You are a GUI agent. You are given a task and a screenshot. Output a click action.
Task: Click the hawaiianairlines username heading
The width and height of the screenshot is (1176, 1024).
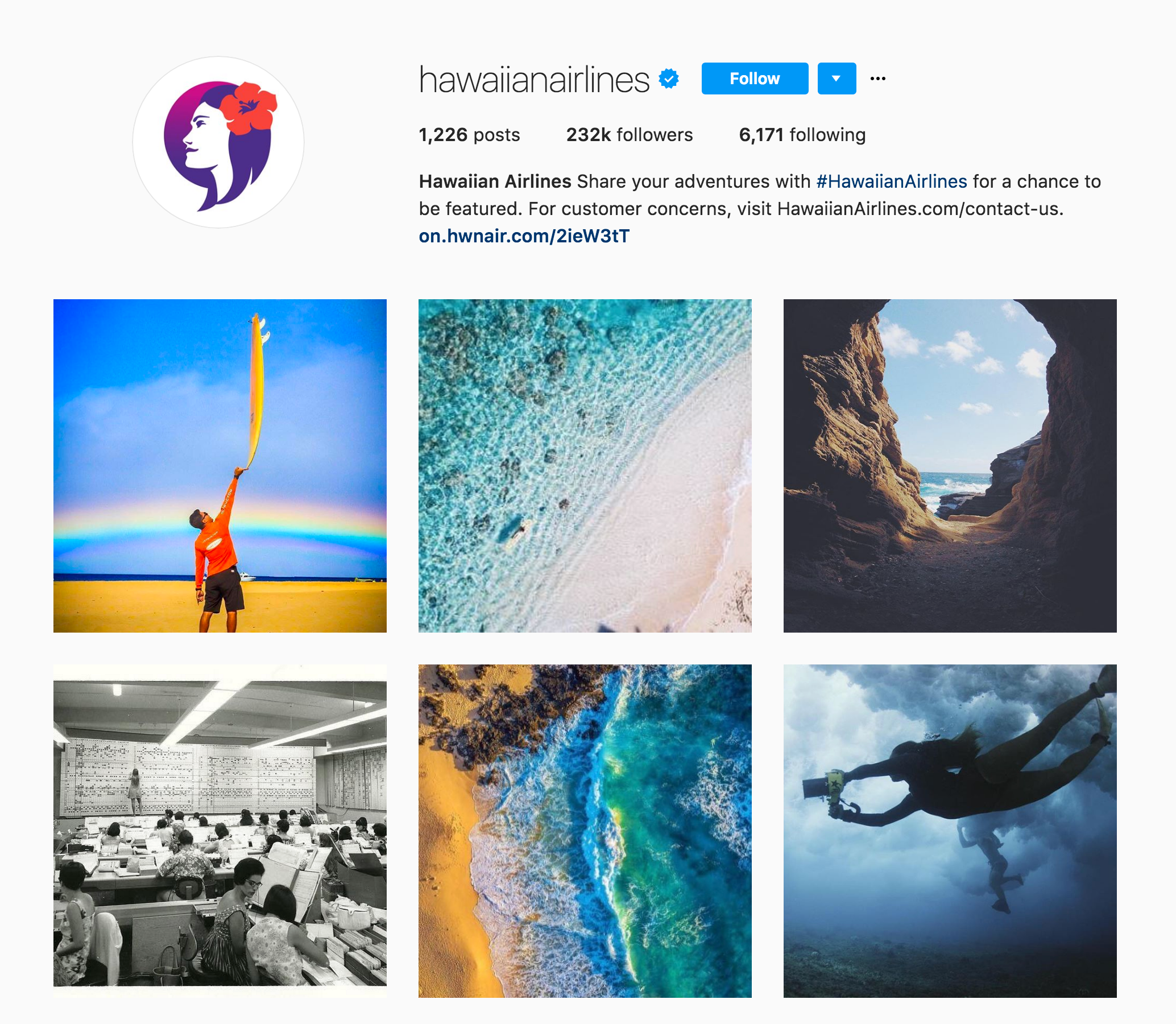534,79
